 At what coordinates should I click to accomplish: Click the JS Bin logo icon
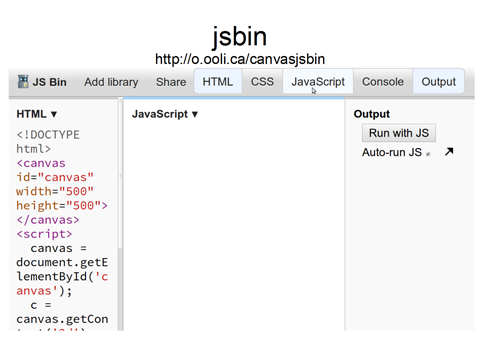pos(23,82)
